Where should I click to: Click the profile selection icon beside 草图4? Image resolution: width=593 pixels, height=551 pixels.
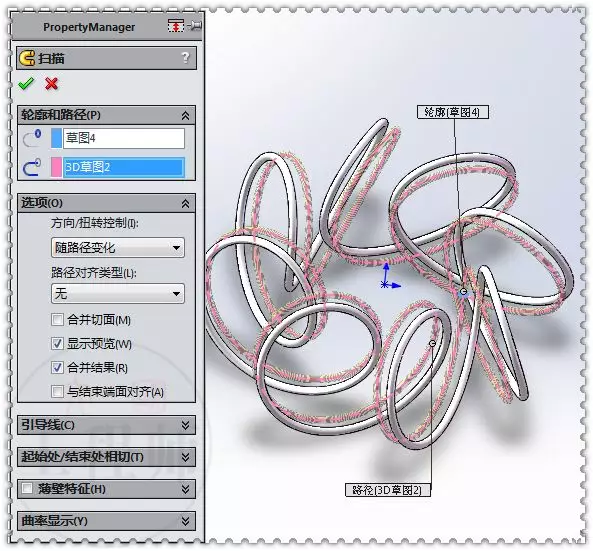(x=32, y=138)
